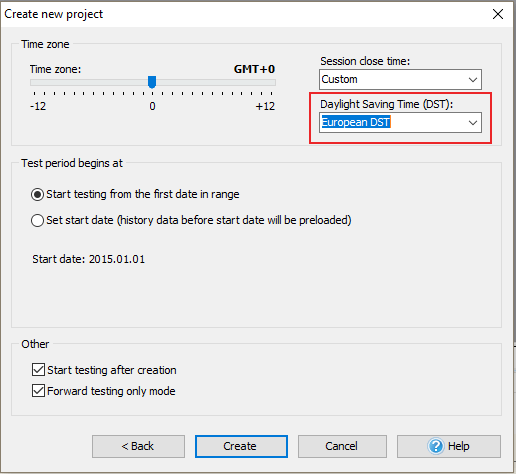Close the Create new project dialog
Screen dimensions: 516x474
coord(498,14)
